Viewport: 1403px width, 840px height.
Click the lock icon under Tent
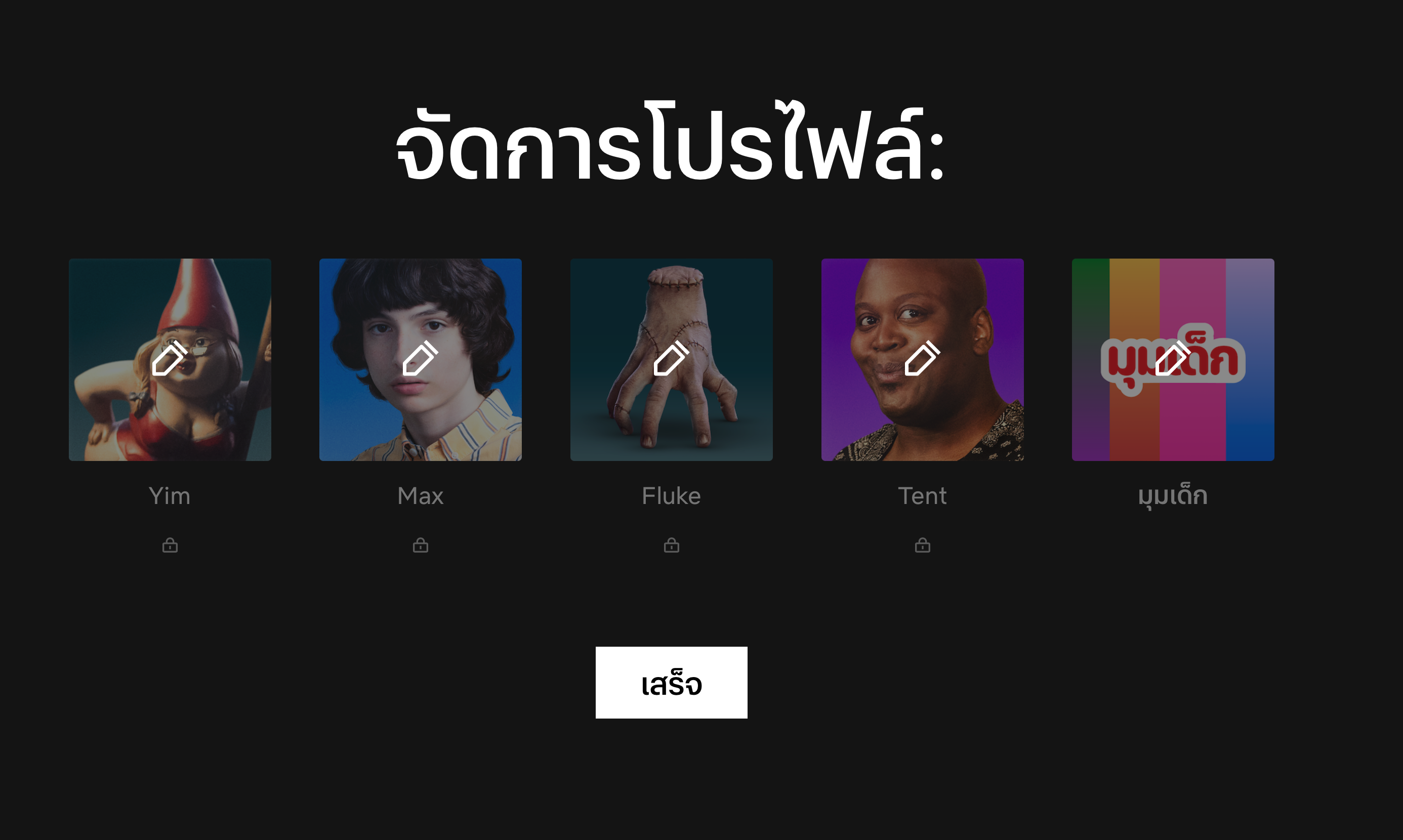922,545
